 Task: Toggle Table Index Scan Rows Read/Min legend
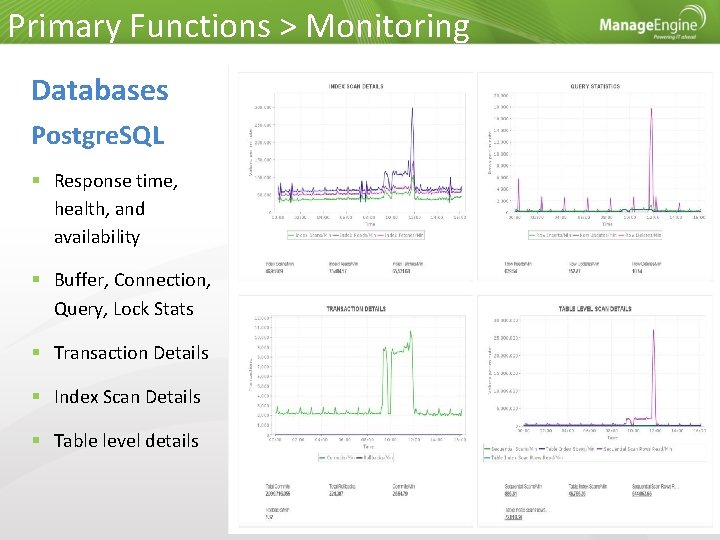coord(523,458)
